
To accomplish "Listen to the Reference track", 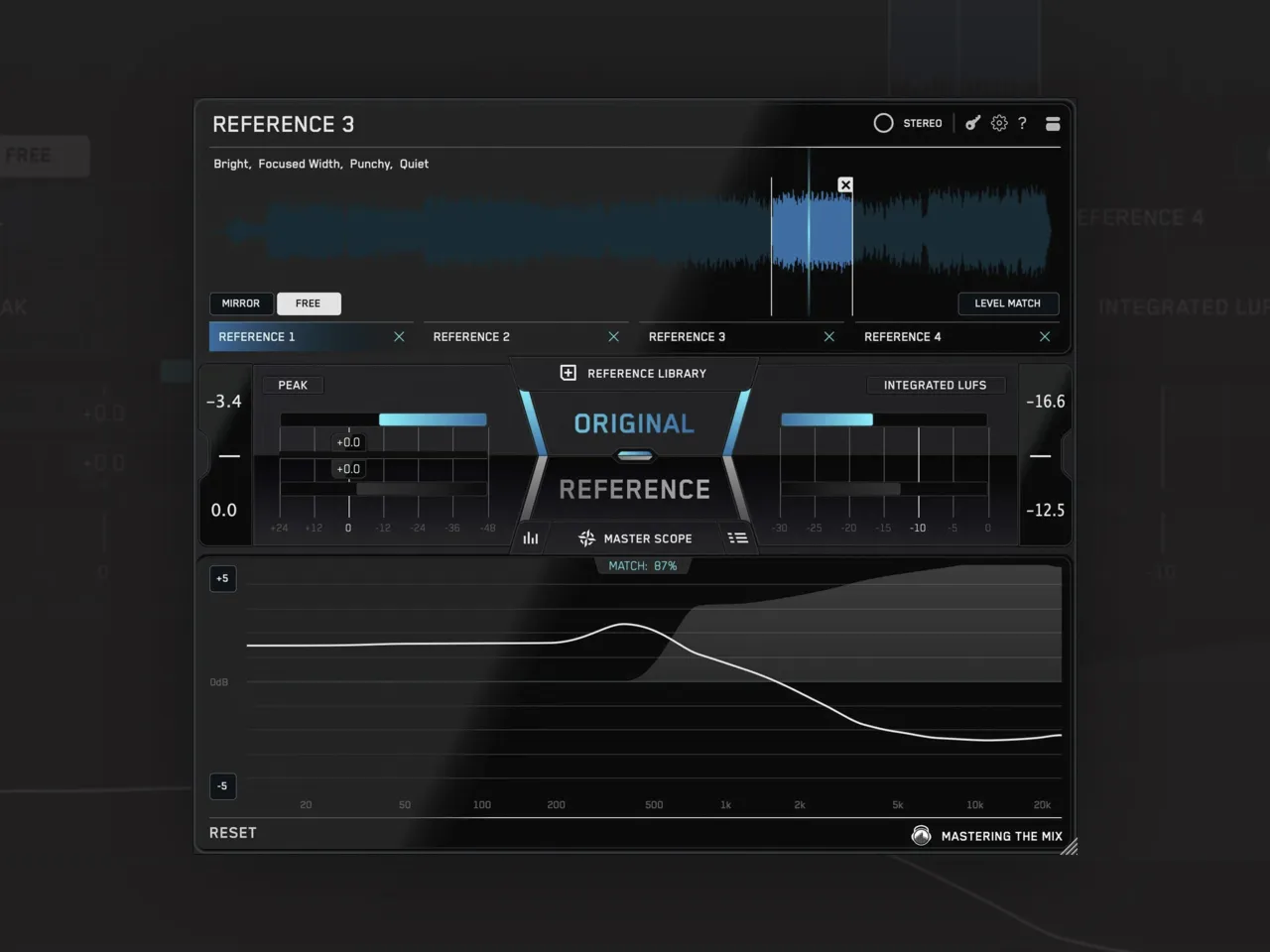I will coord(635,490).
